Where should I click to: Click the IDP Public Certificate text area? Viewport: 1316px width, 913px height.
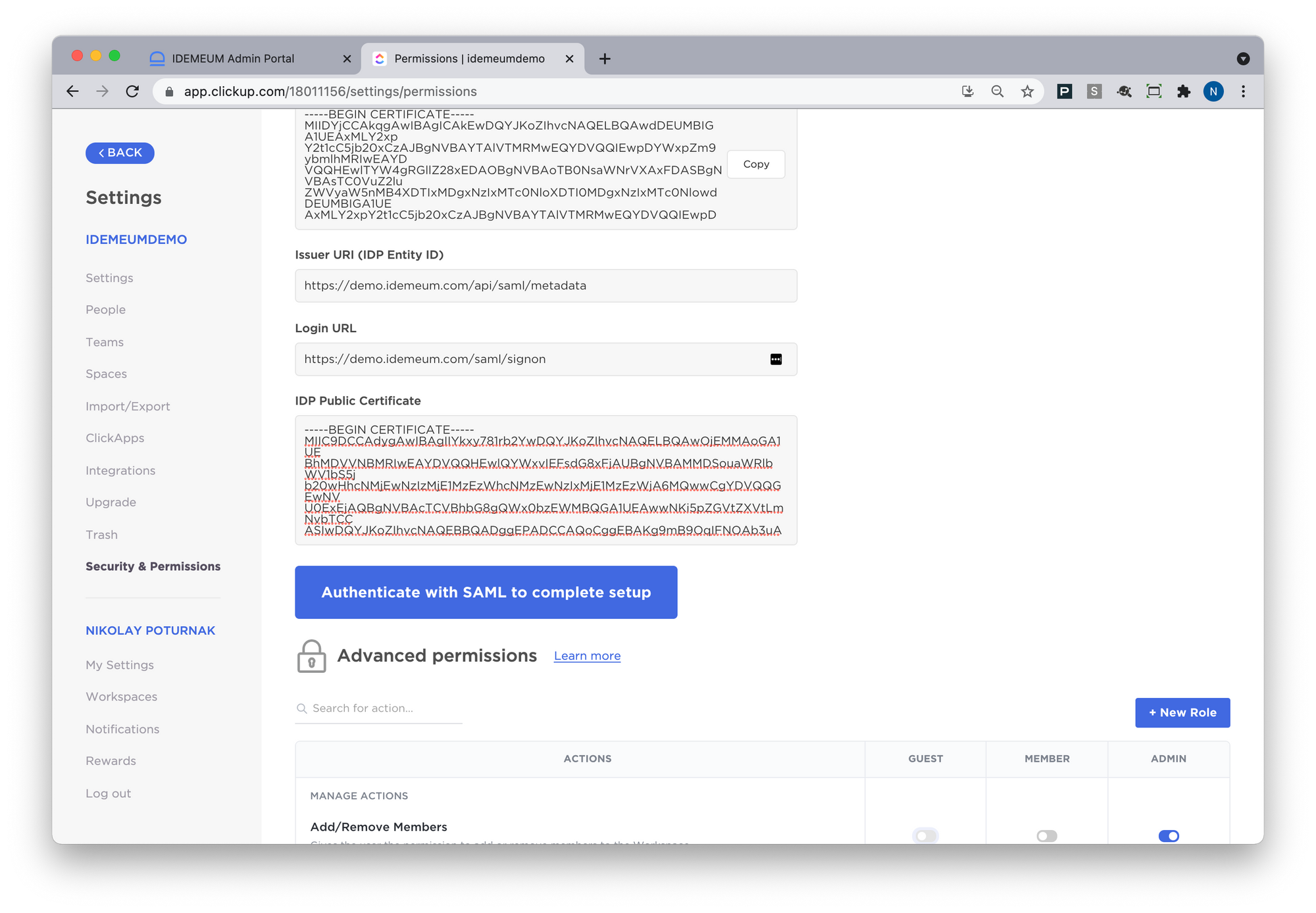(x=545, y=480)
